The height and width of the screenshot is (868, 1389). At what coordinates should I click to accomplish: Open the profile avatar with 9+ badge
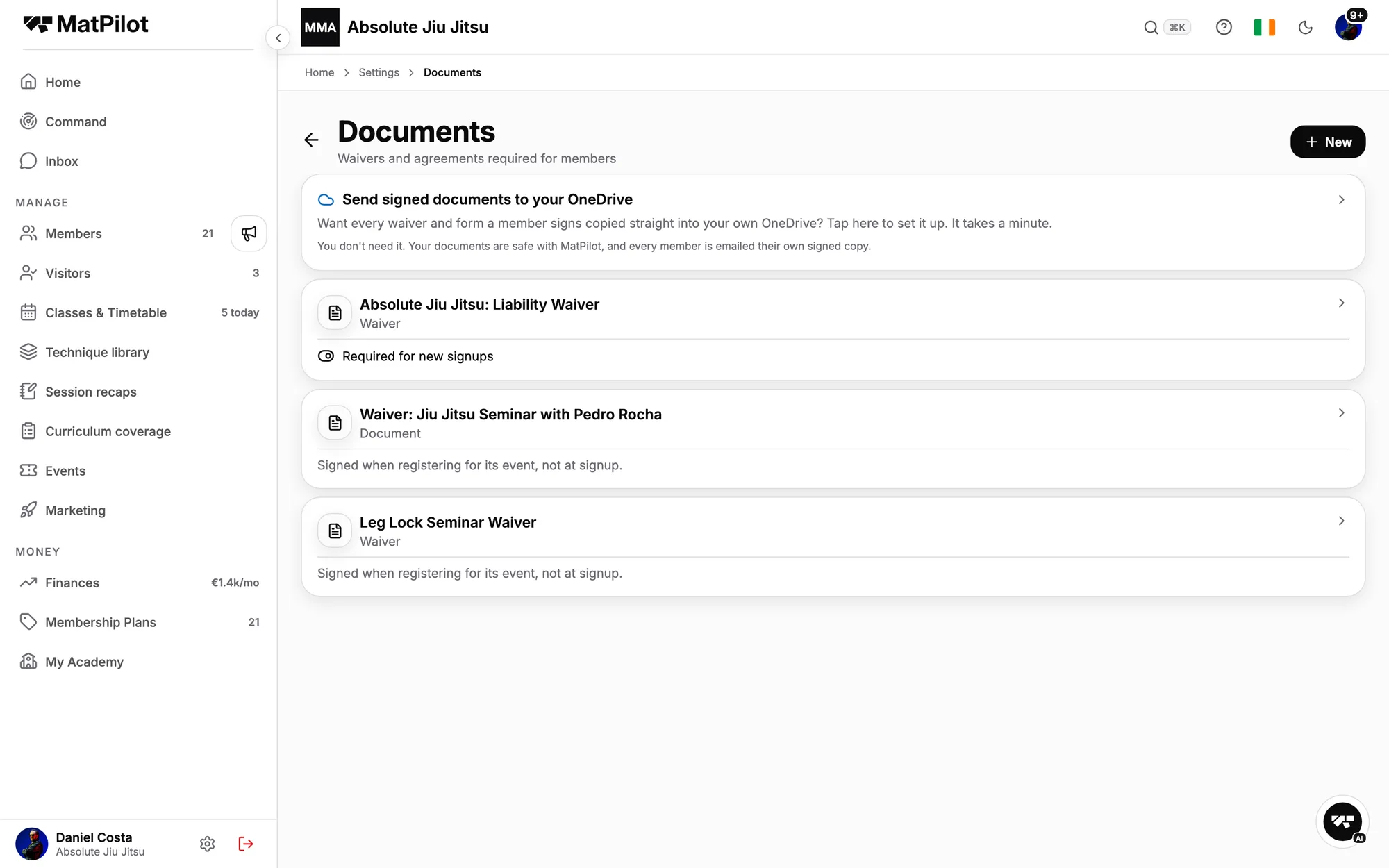pyautogui.click(x=1349, y=26)
